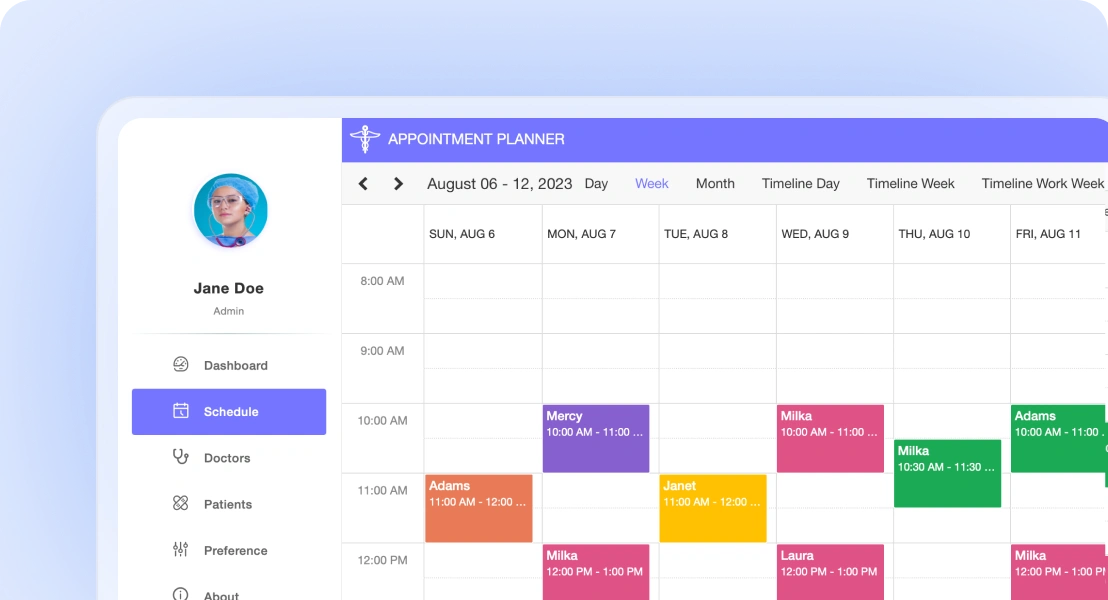This screenshot has width=1108, height=600.
Task: Select the Timeline Week view
Action: pyautogui.click(x=910, y=184)
